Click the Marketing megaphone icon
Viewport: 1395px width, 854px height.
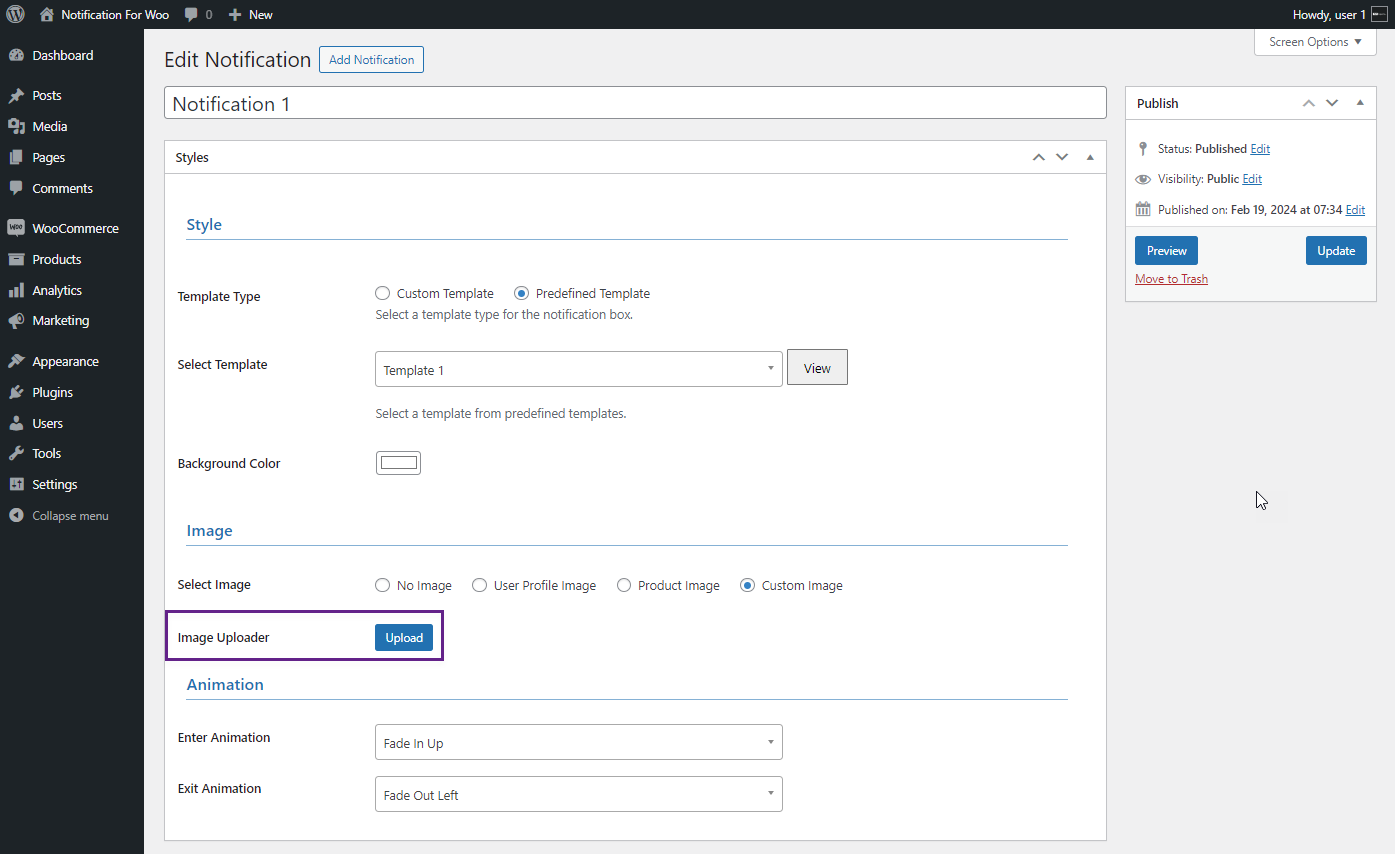point(16,321)
